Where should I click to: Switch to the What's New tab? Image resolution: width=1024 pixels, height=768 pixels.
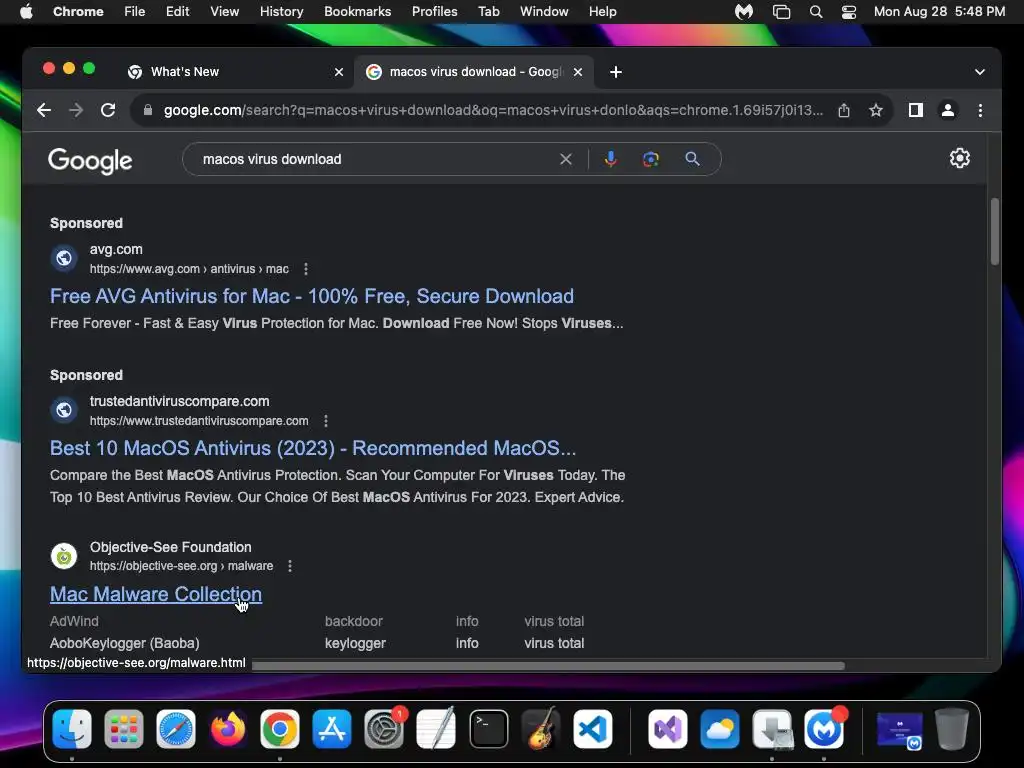coord(236,72)
